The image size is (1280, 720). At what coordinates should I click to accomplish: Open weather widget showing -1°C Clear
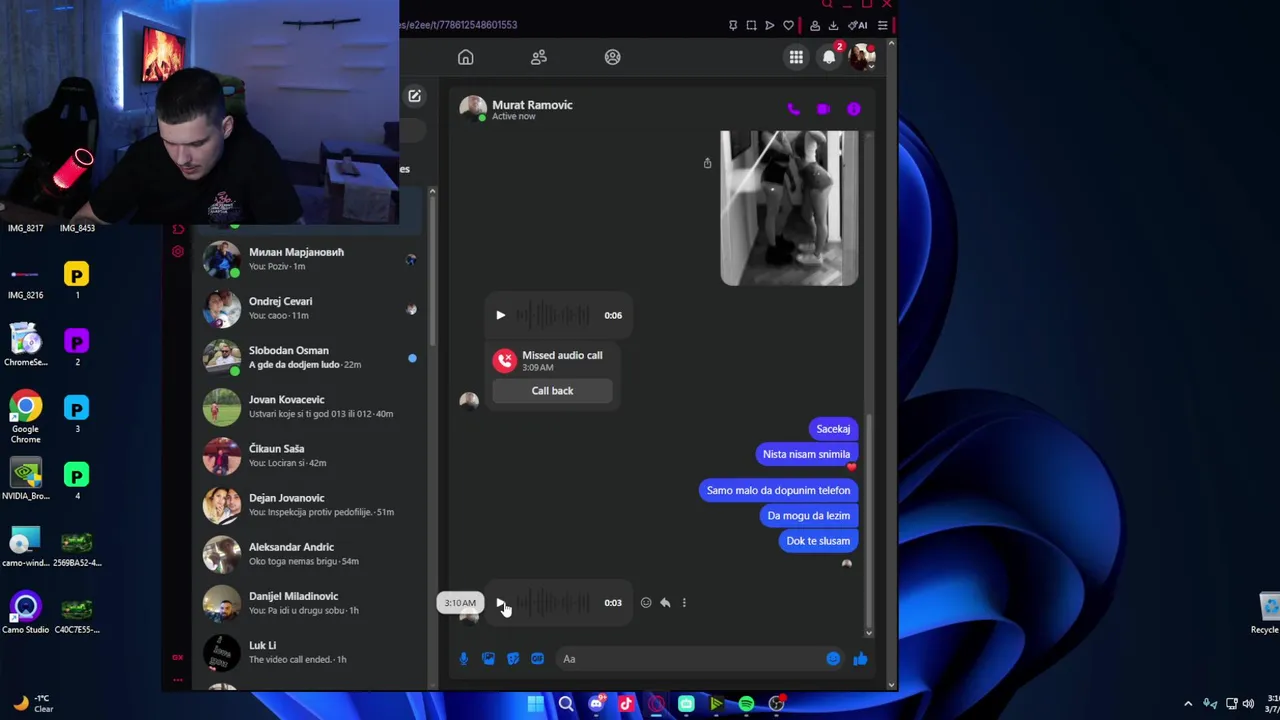point(32,704)
